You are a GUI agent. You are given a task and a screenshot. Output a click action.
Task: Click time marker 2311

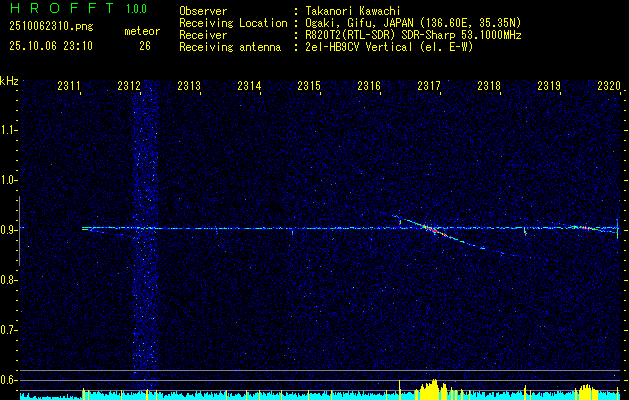pos(69,85)
